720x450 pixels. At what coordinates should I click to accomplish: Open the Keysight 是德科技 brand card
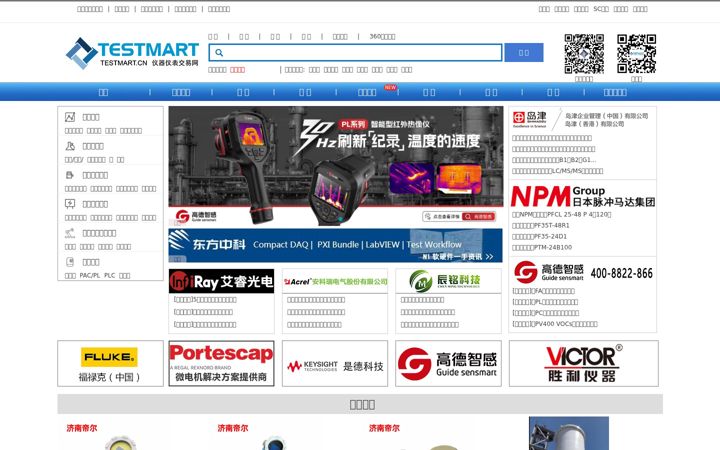click(335, 363)
